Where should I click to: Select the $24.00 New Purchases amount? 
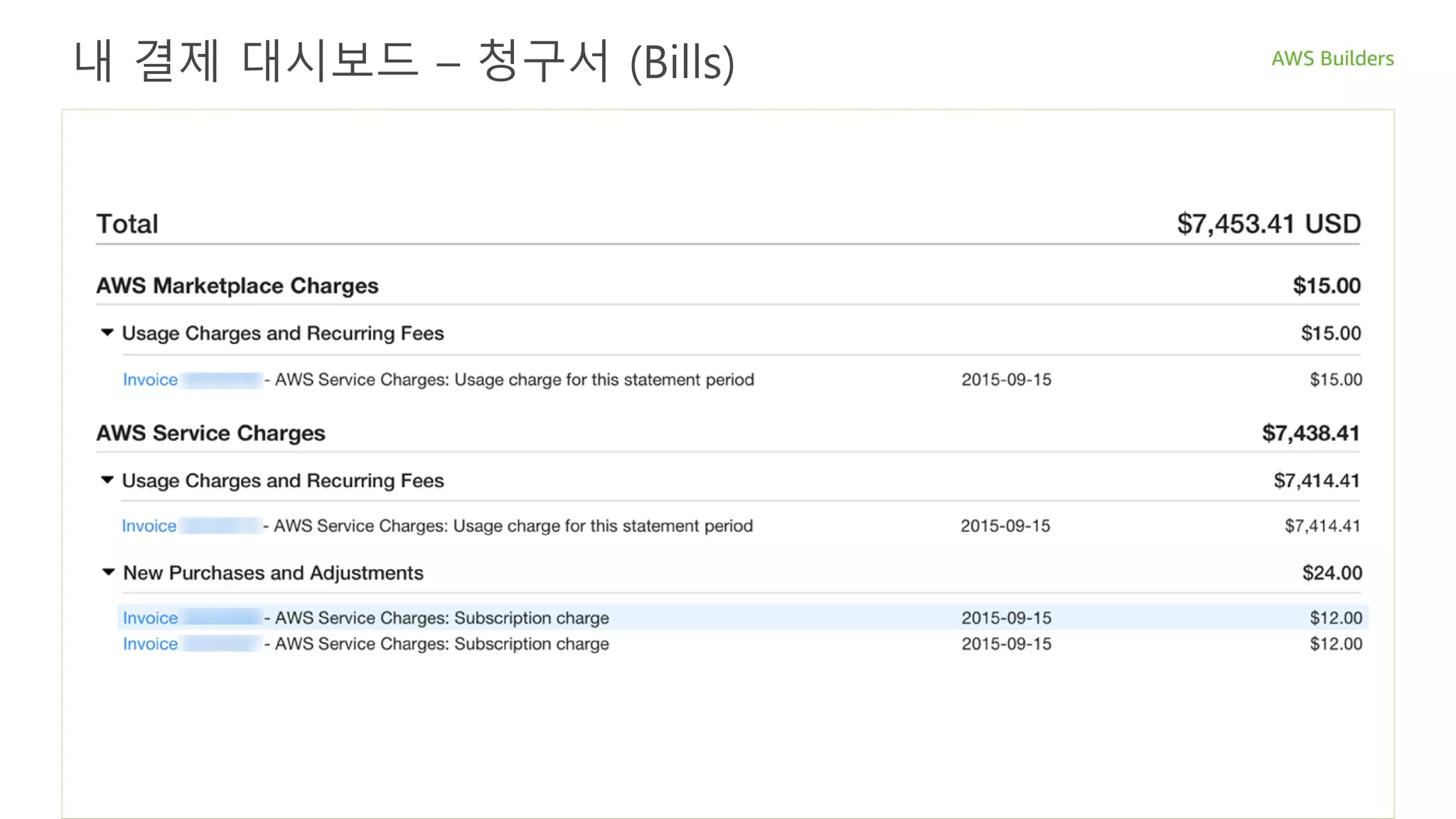tap(1332, 573)
